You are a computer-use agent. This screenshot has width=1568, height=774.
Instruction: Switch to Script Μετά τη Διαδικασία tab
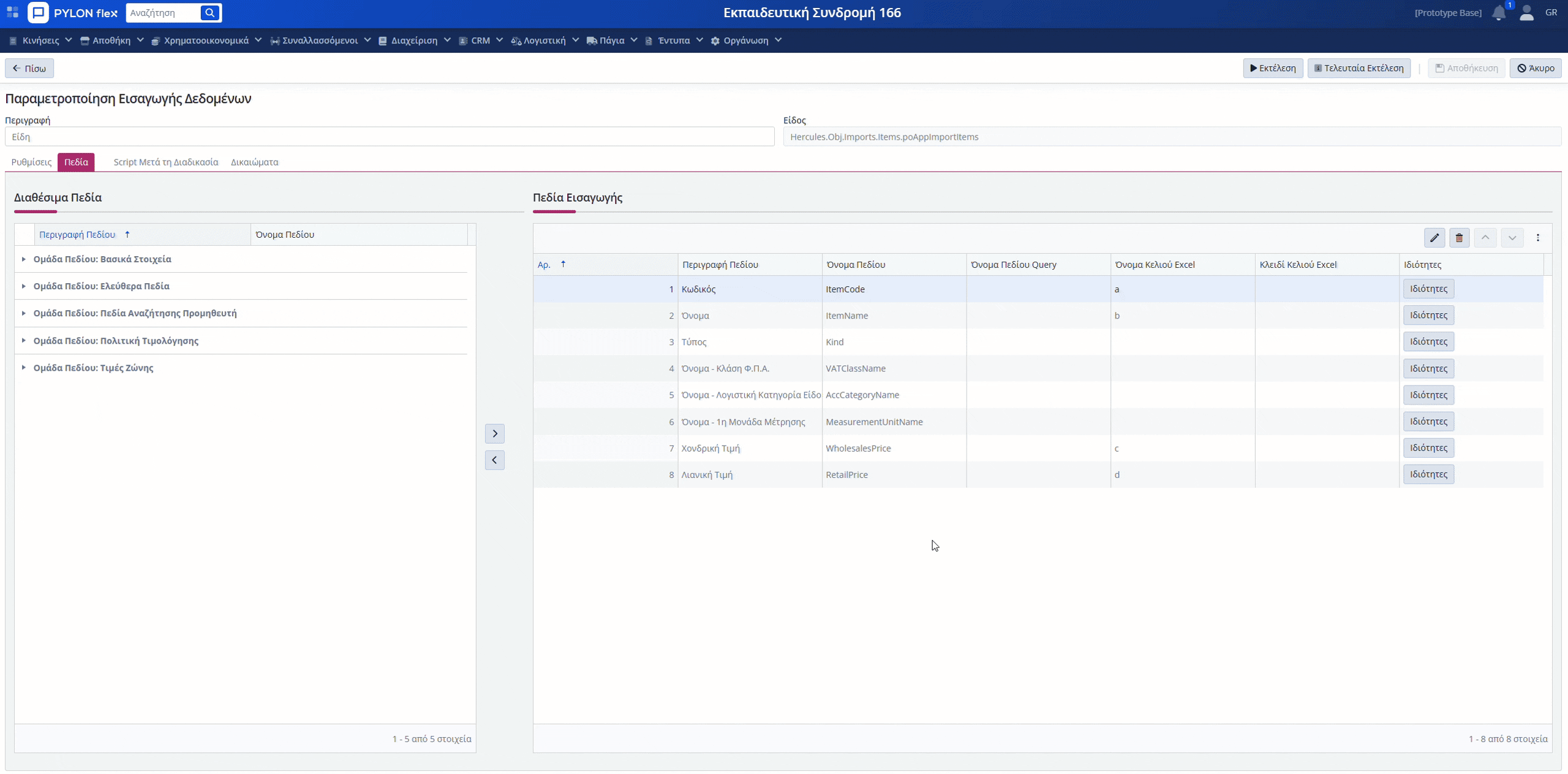pyautogui.click(x=166, y=162)
